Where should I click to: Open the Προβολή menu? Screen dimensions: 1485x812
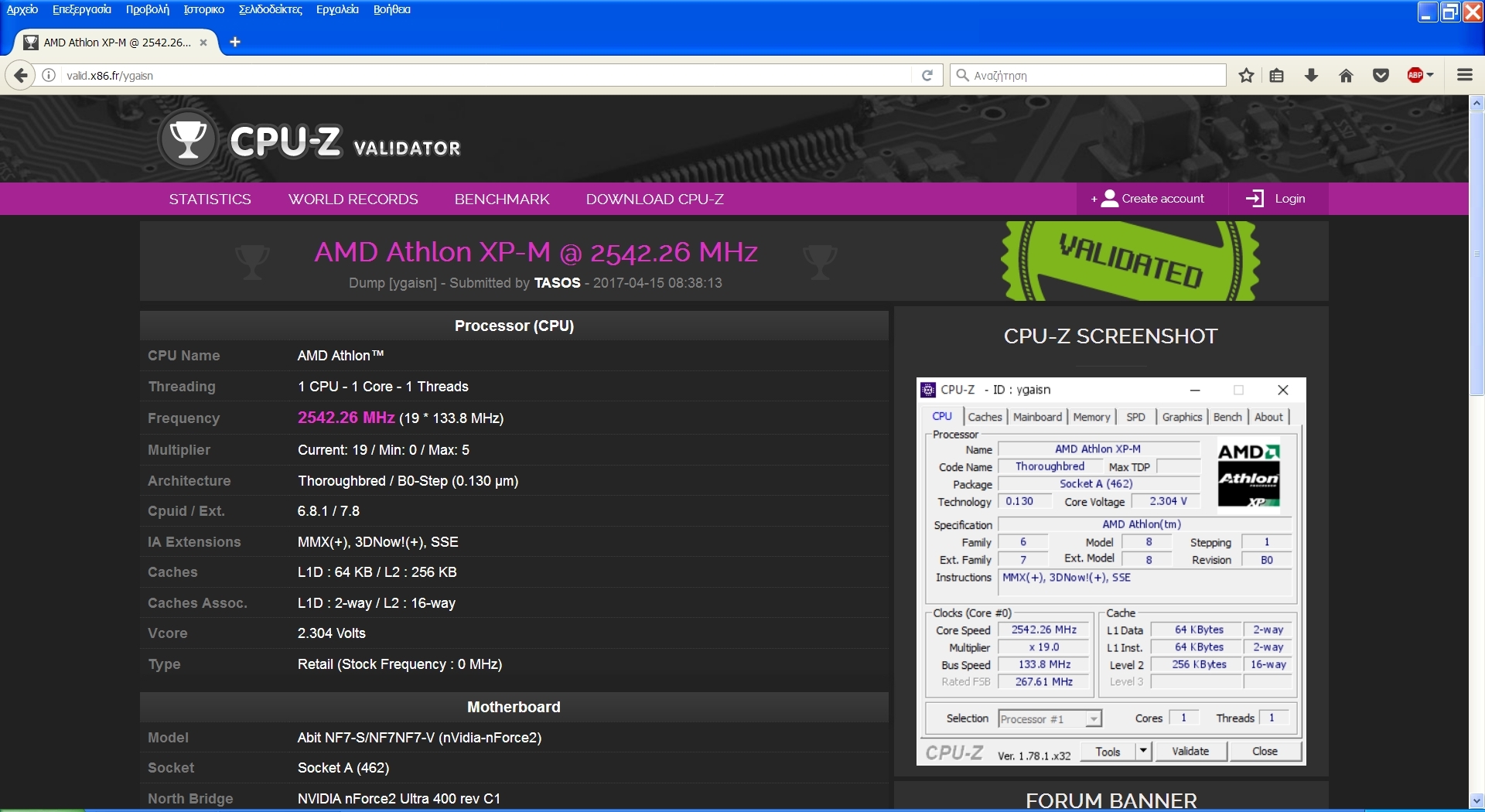[147, 9]
